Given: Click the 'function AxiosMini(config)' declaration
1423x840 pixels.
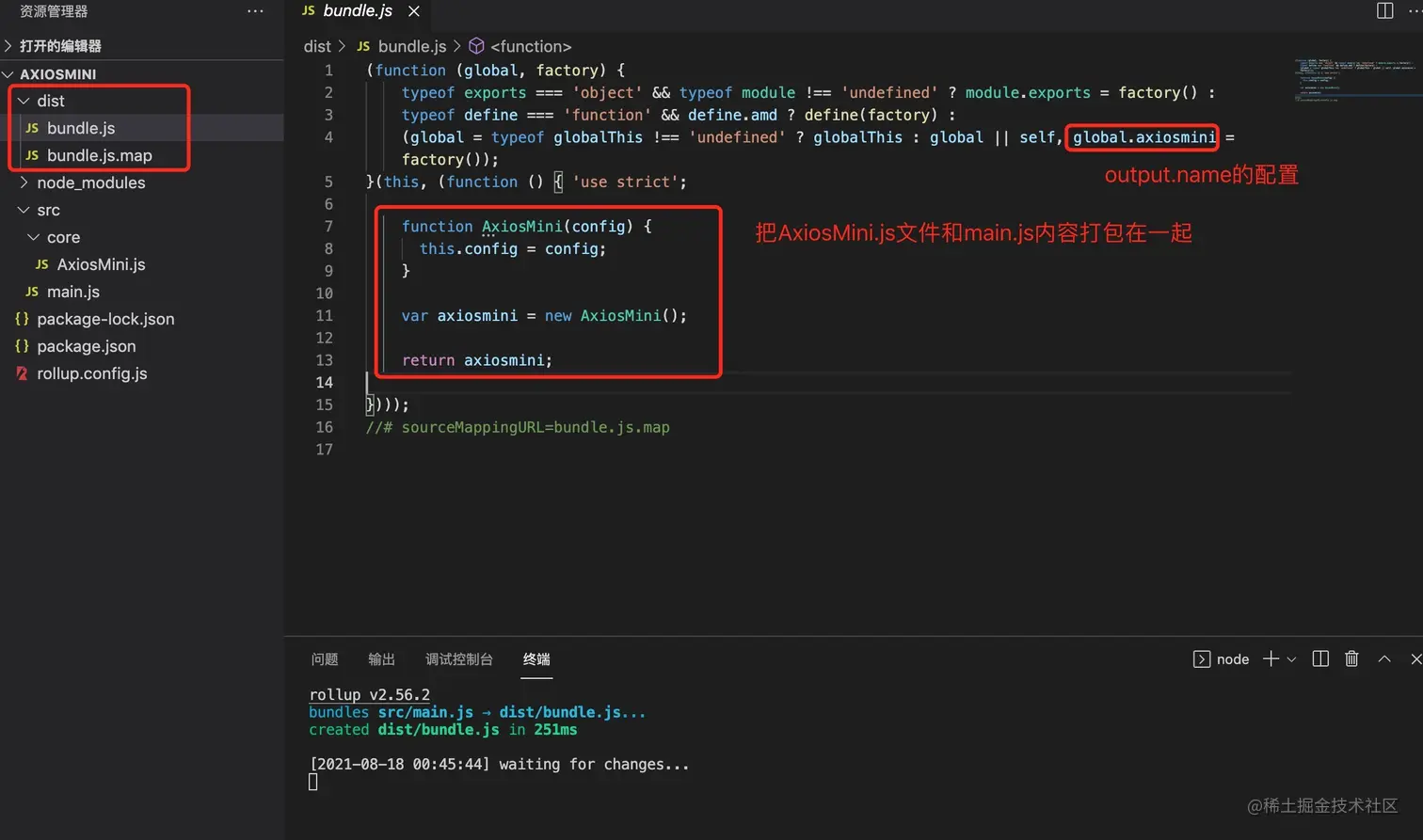Looking at the screenshot, I should tap(526, 227).
